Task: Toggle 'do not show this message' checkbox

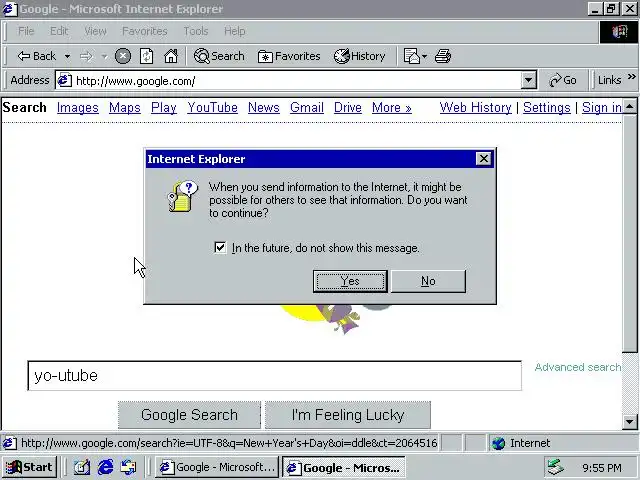Action: [220, 247]
